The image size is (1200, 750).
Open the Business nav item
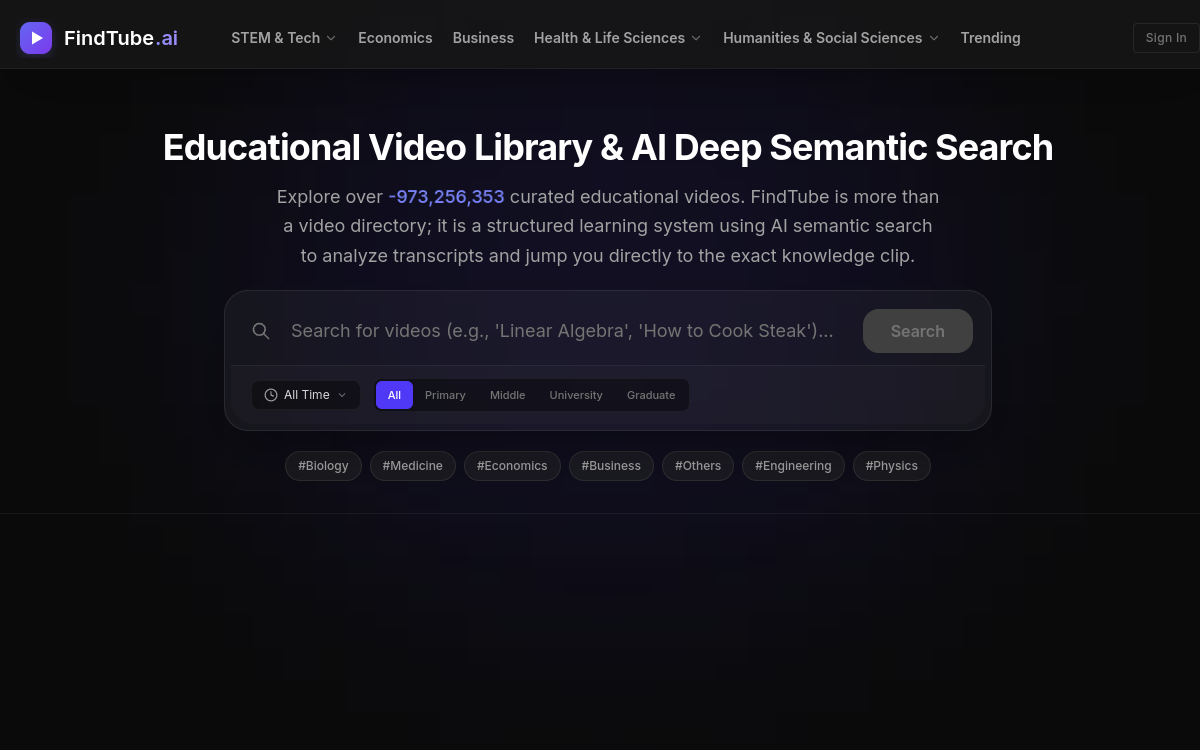point(483,38)
